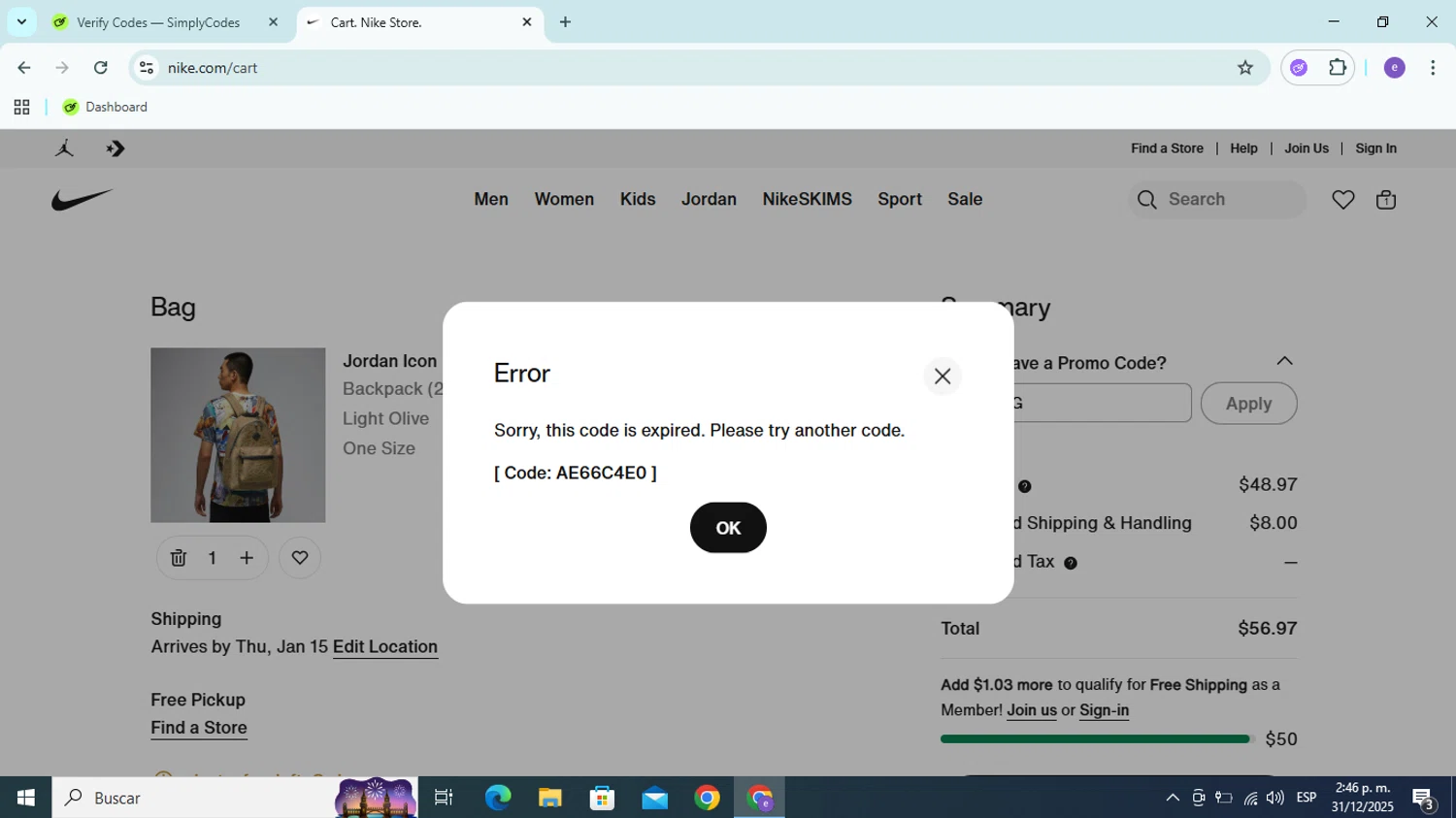Open the Sport menu
Image resolution: width=1456 pixels, height=818 pixels.
click(900, 199)
